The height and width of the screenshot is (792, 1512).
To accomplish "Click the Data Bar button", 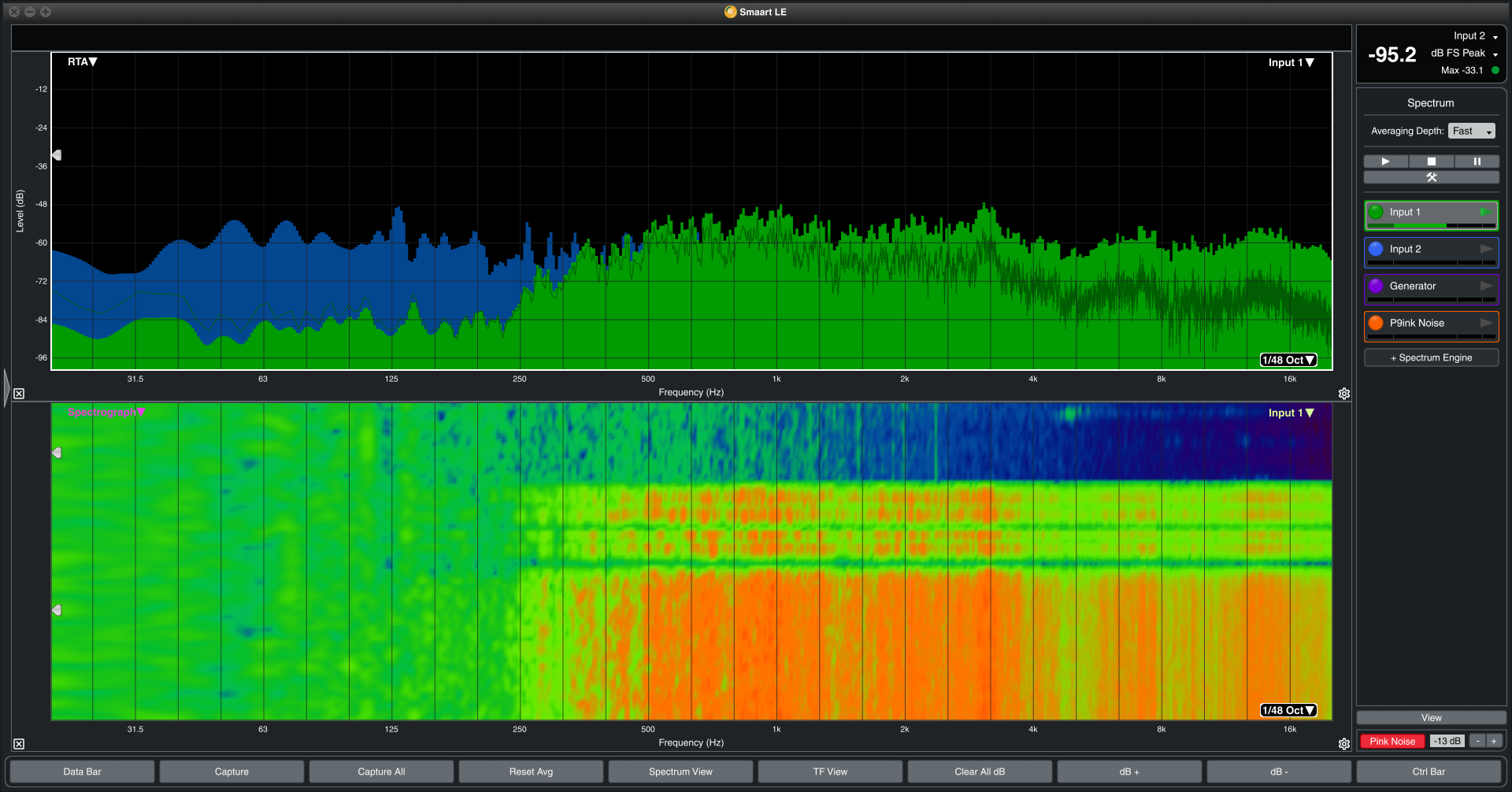I will [82, 772].
